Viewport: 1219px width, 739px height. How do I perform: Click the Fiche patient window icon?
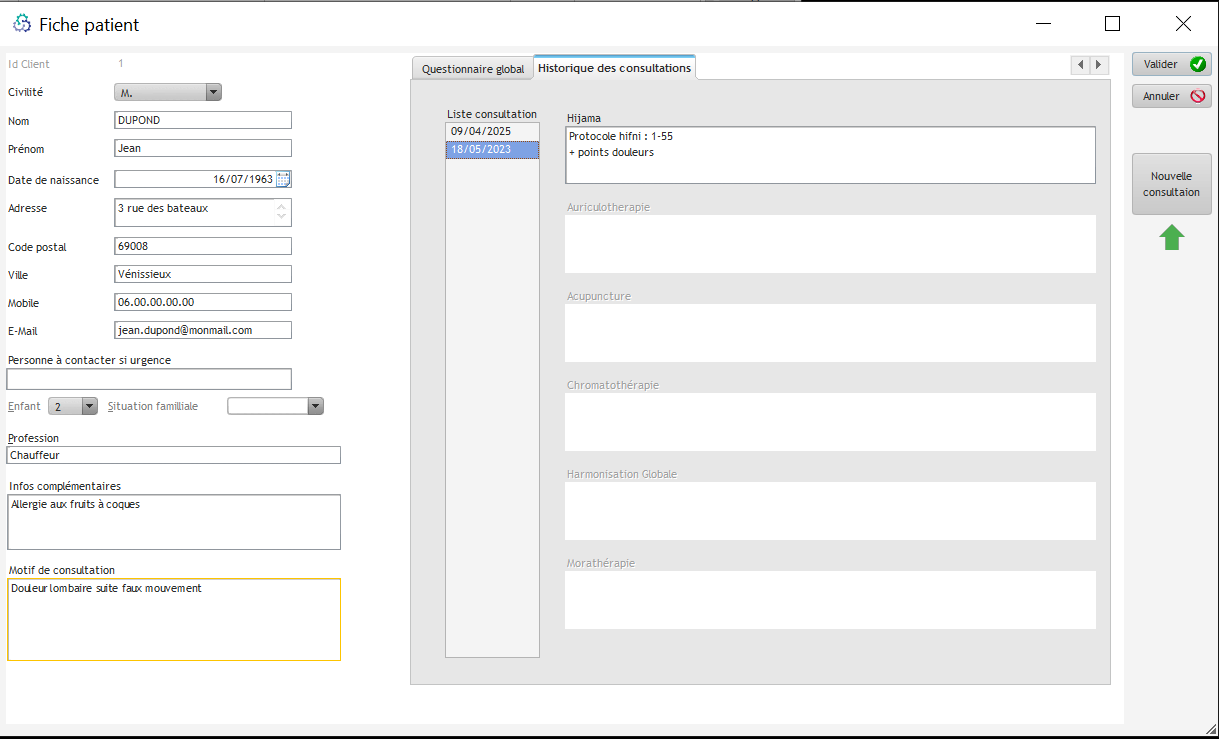22,24
